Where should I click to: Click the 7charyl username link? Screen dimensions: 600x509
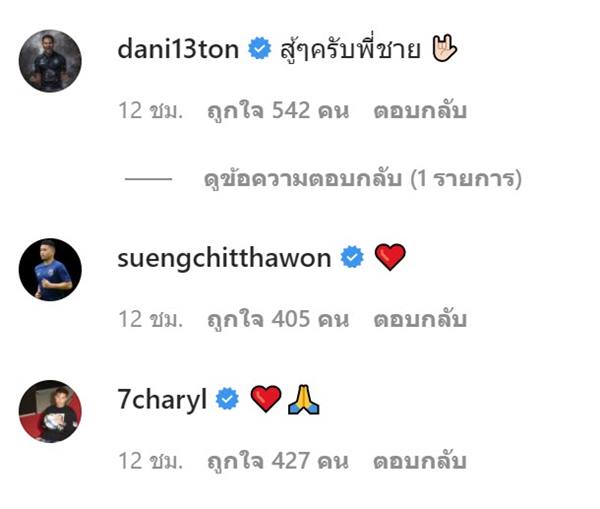(x=162, y=400)
